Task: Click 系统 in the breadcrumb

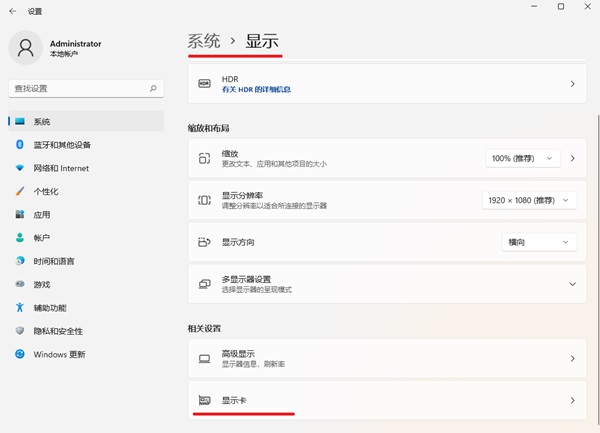Action: 204,41
